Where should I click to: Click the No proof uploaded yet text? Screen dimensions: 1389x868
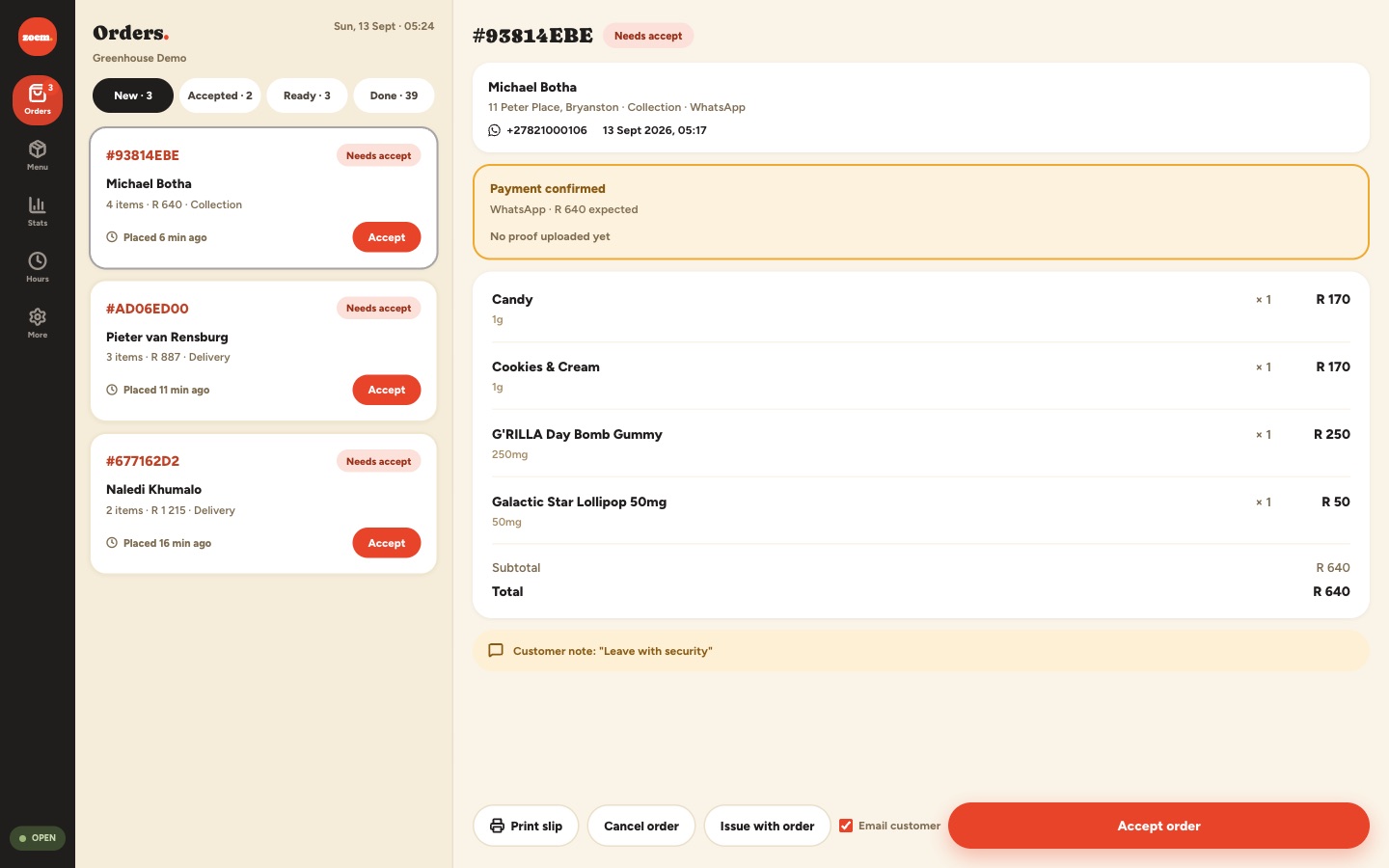point(550,236)
